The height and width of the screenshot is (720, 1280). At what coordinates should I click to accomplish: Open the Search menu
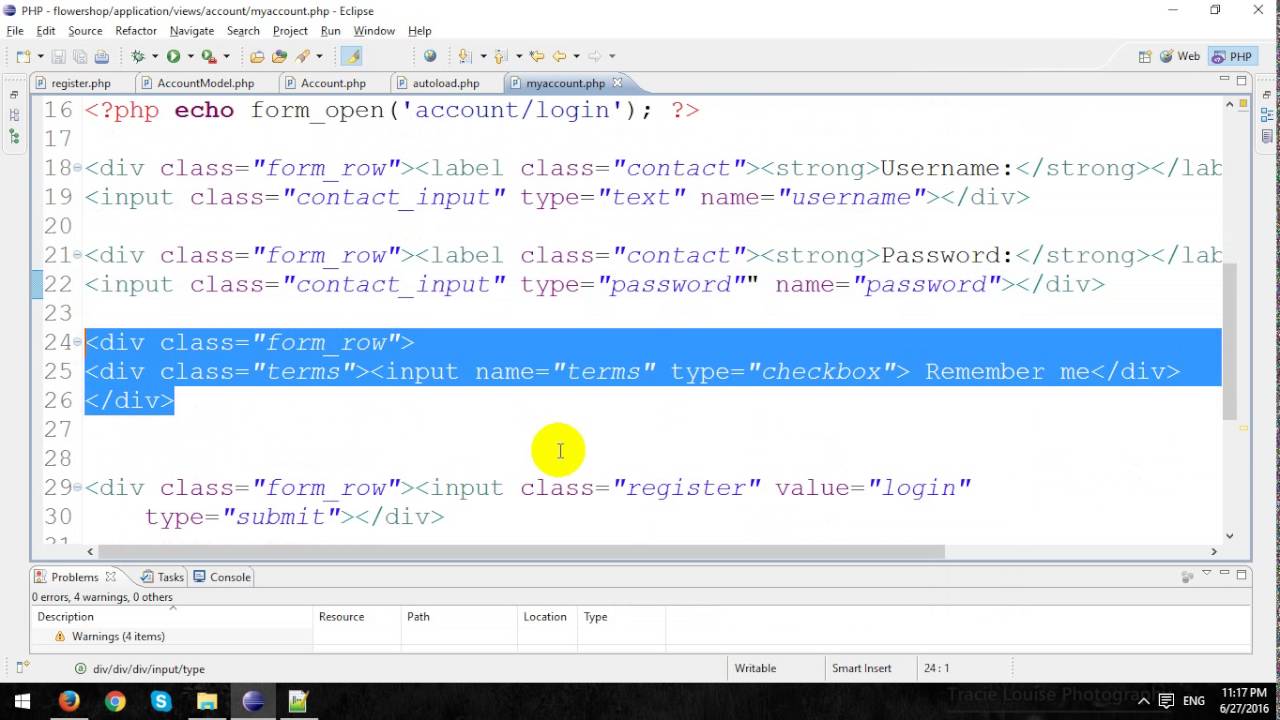(x=243, y=31)
